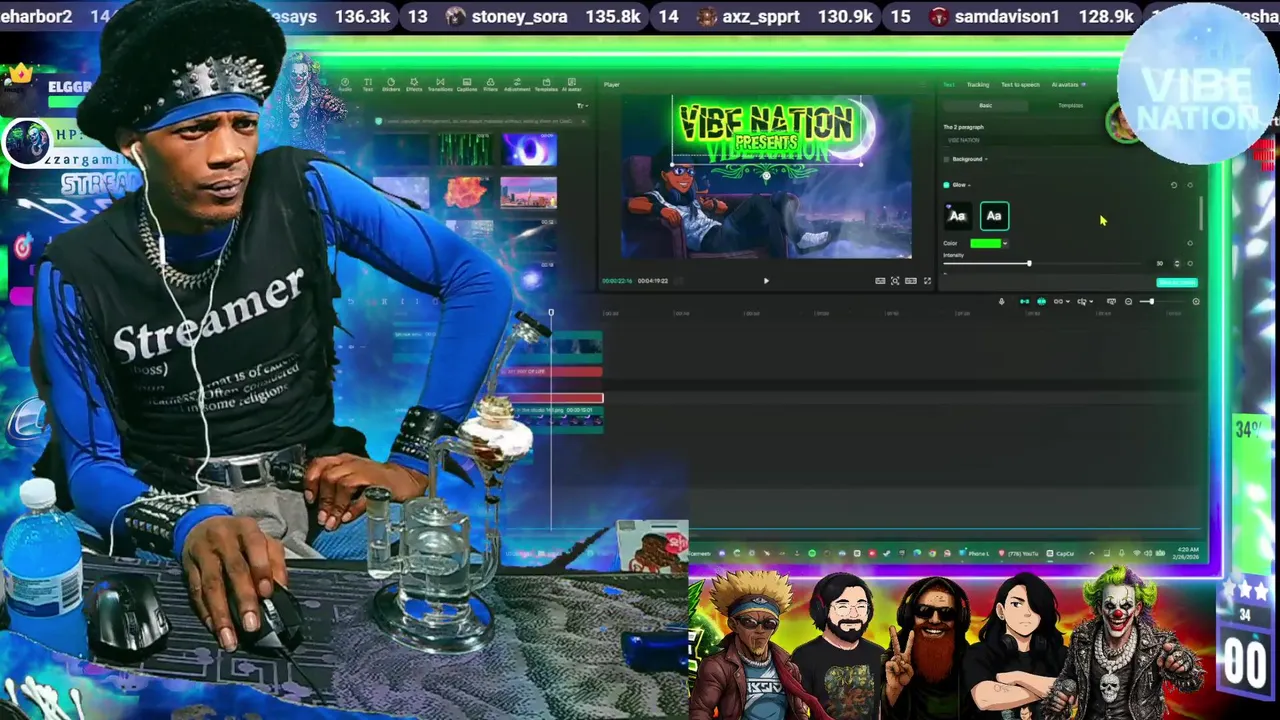1280x720 pixels.
Task: Click the fullscreen icon in Player
Action: click(x=927, y=281)
